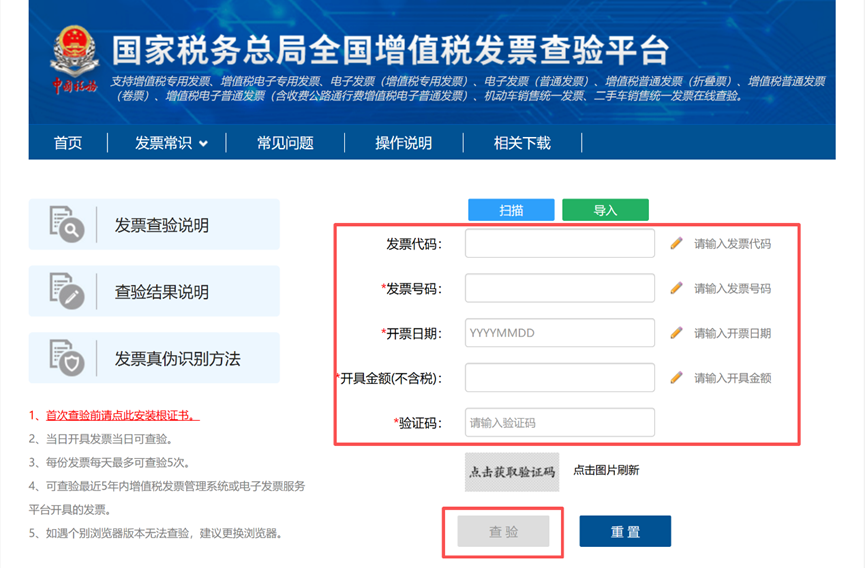Viewport: 865px width, 568px height.
Task: Go to 首页 in navigation bar
Action: coord(68,143)
